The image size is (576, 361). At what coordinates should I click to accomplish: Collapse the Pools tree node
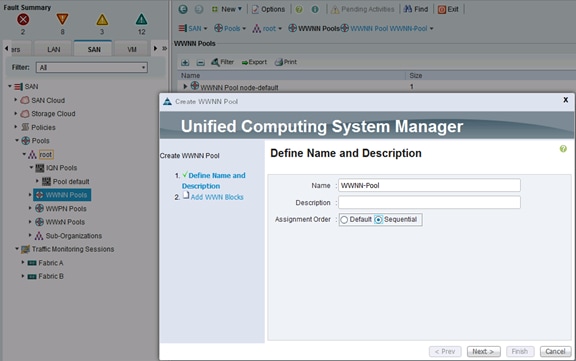click(x=17, y=140)
